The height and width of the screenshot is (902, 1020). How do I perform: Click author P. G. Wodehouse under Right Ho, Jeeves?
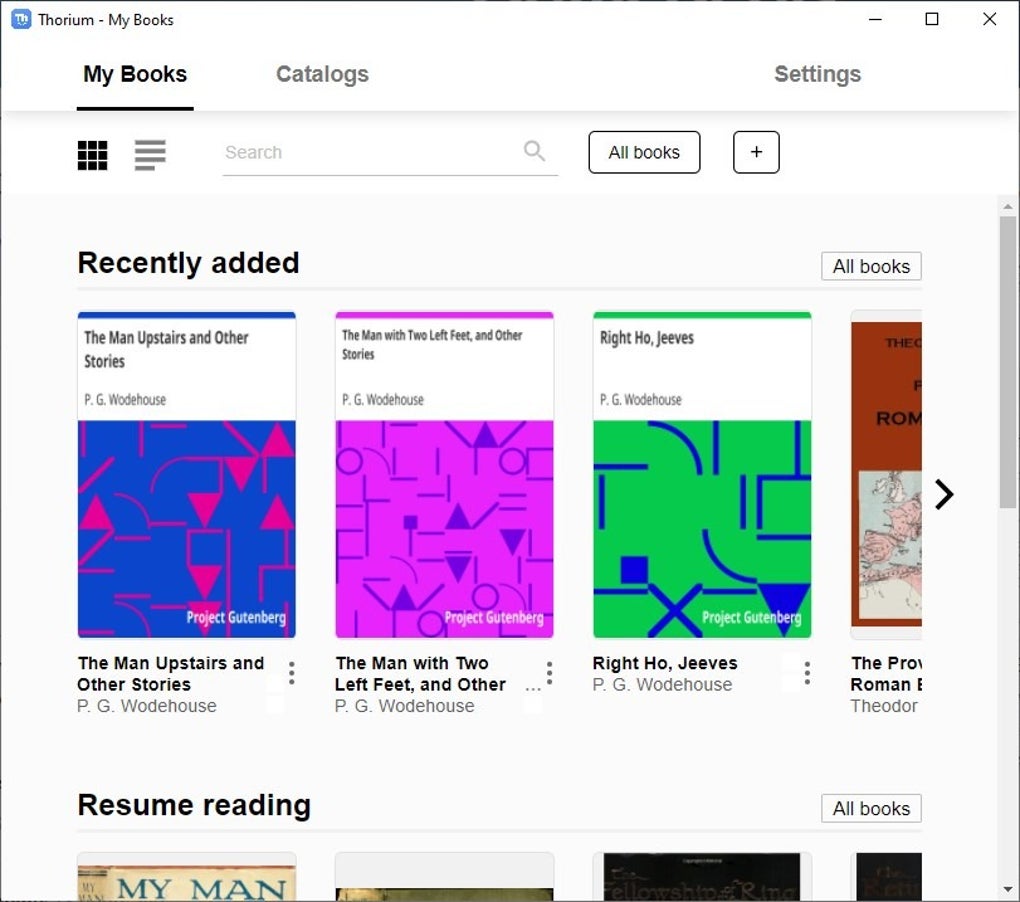(662, 684)
